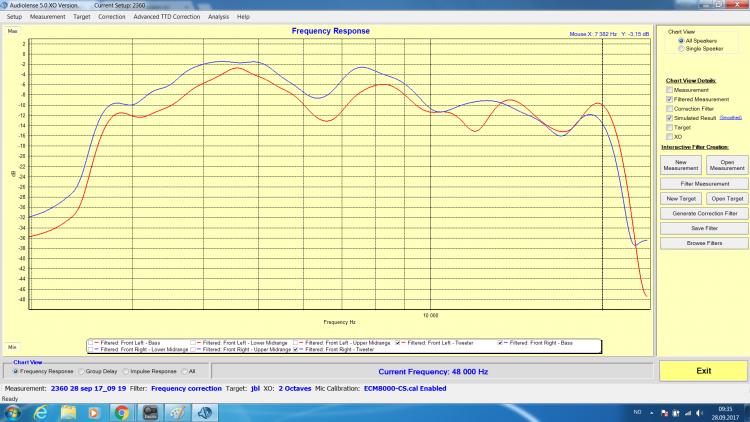Open the Analysis menu
Viewport: 750px width, 422px height.
pyautogui.click(x=218, y=17)
